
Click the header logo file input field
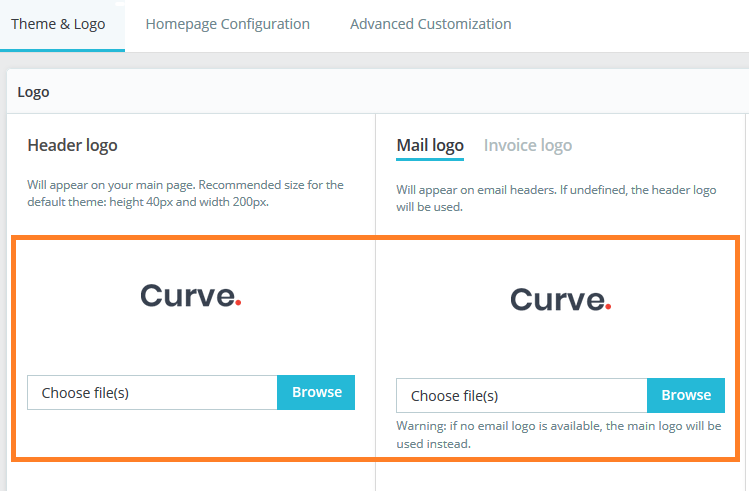click(152, 393)
